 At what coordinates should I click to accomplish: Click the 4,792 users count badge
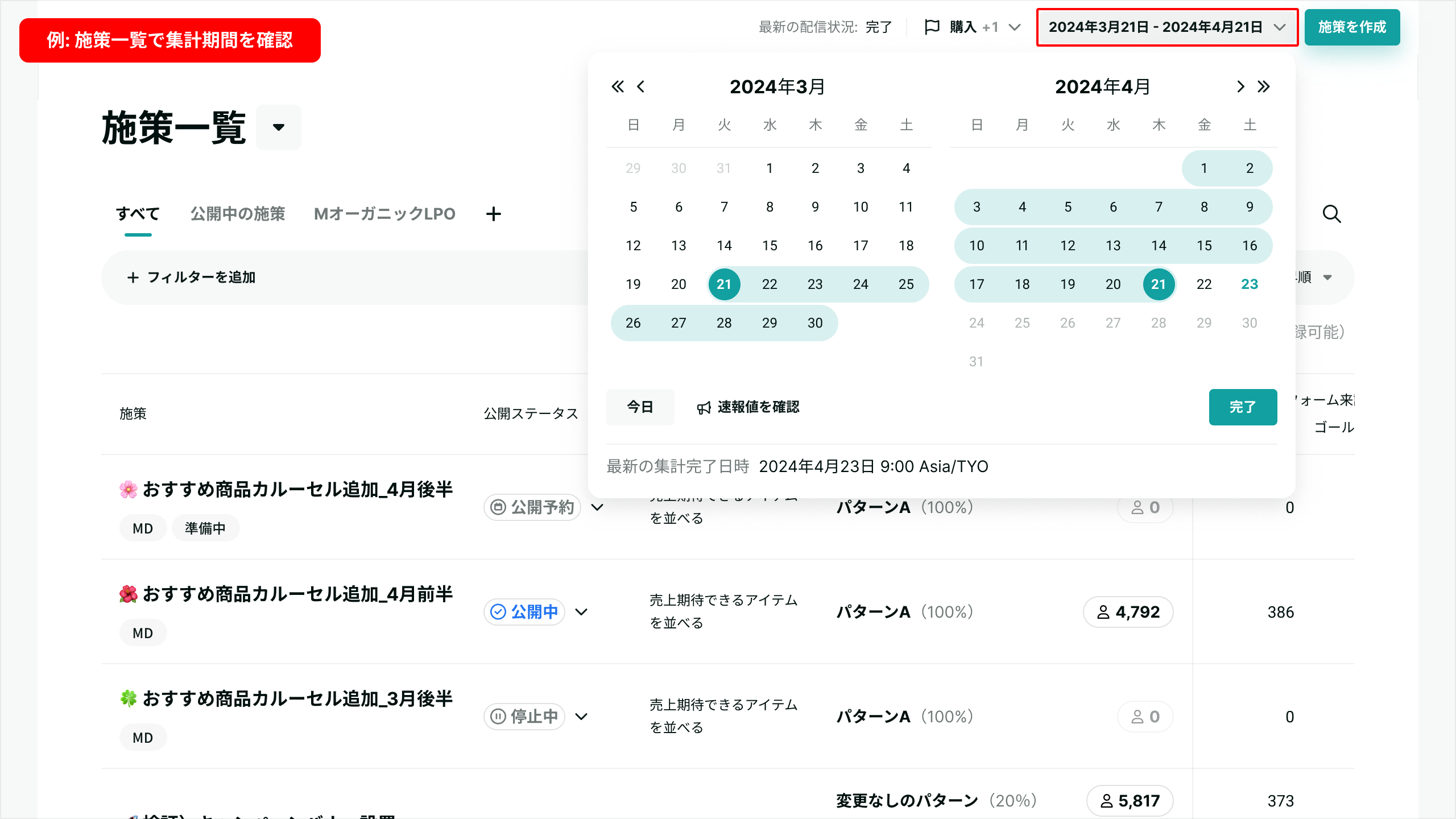pyautogui.click(x=1128, y=612)
